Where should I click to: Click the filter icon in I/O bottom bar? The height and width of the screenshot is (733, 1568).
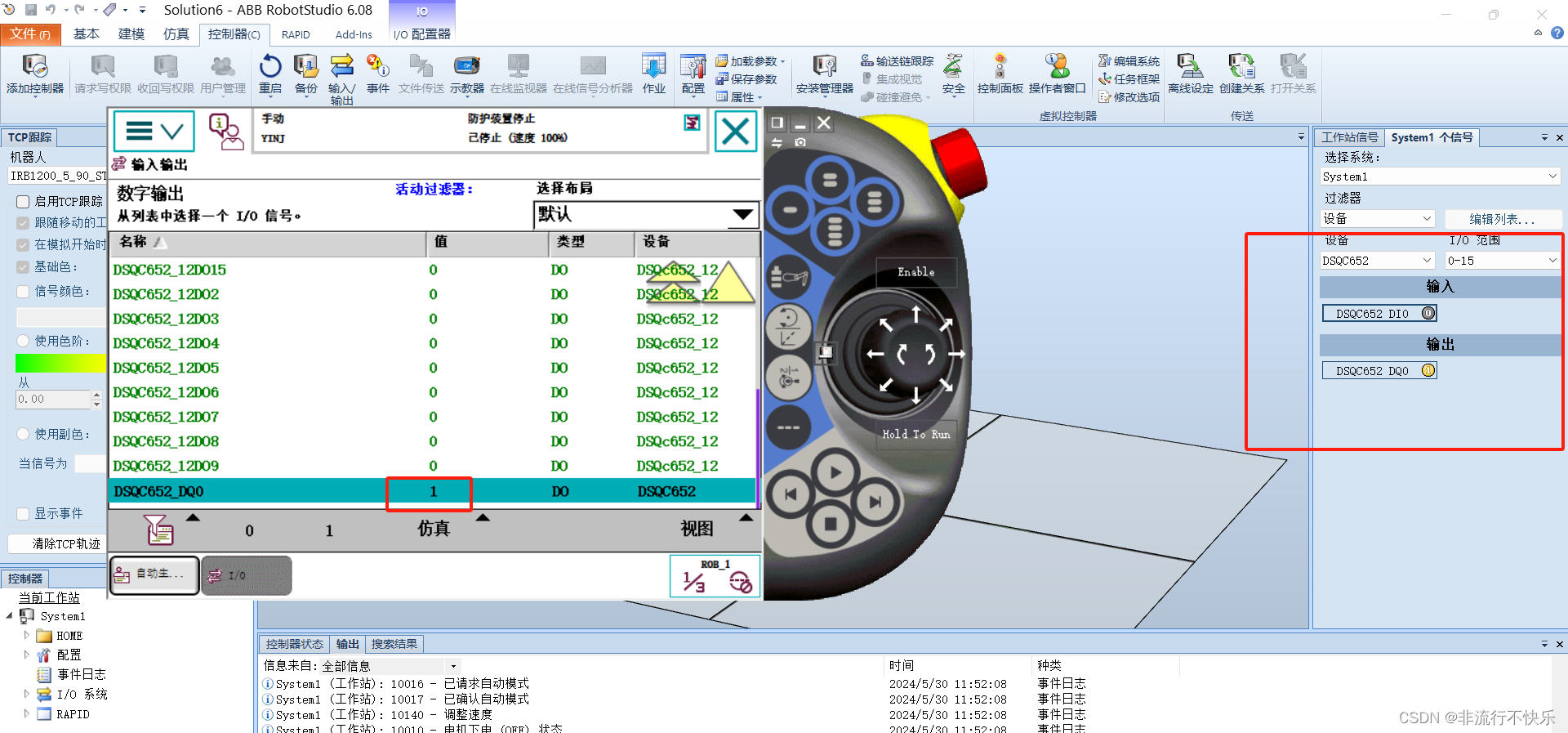[x=159, y=530]
